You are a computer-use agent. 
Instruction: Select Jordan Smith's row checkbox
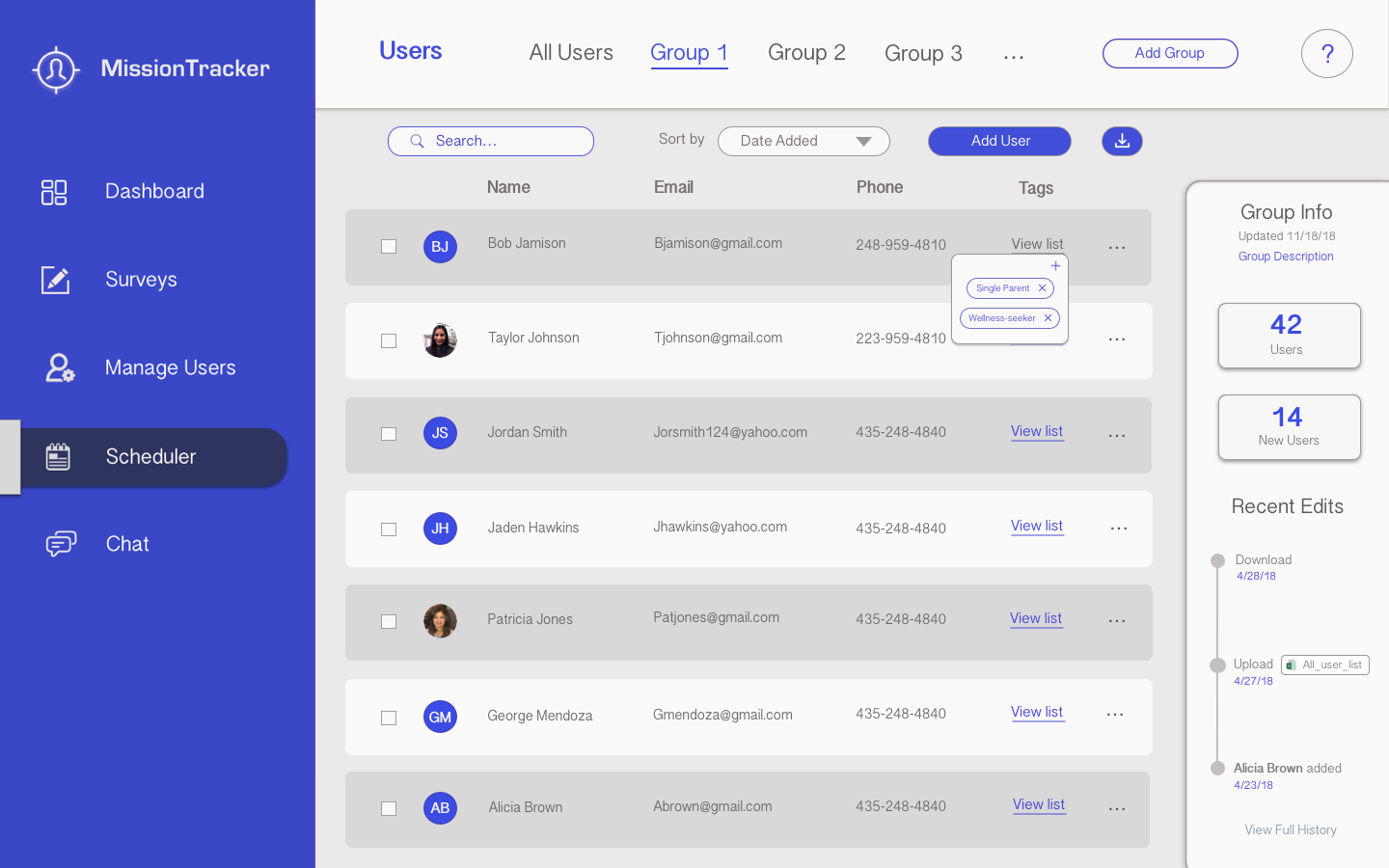(x=389, y=434)
